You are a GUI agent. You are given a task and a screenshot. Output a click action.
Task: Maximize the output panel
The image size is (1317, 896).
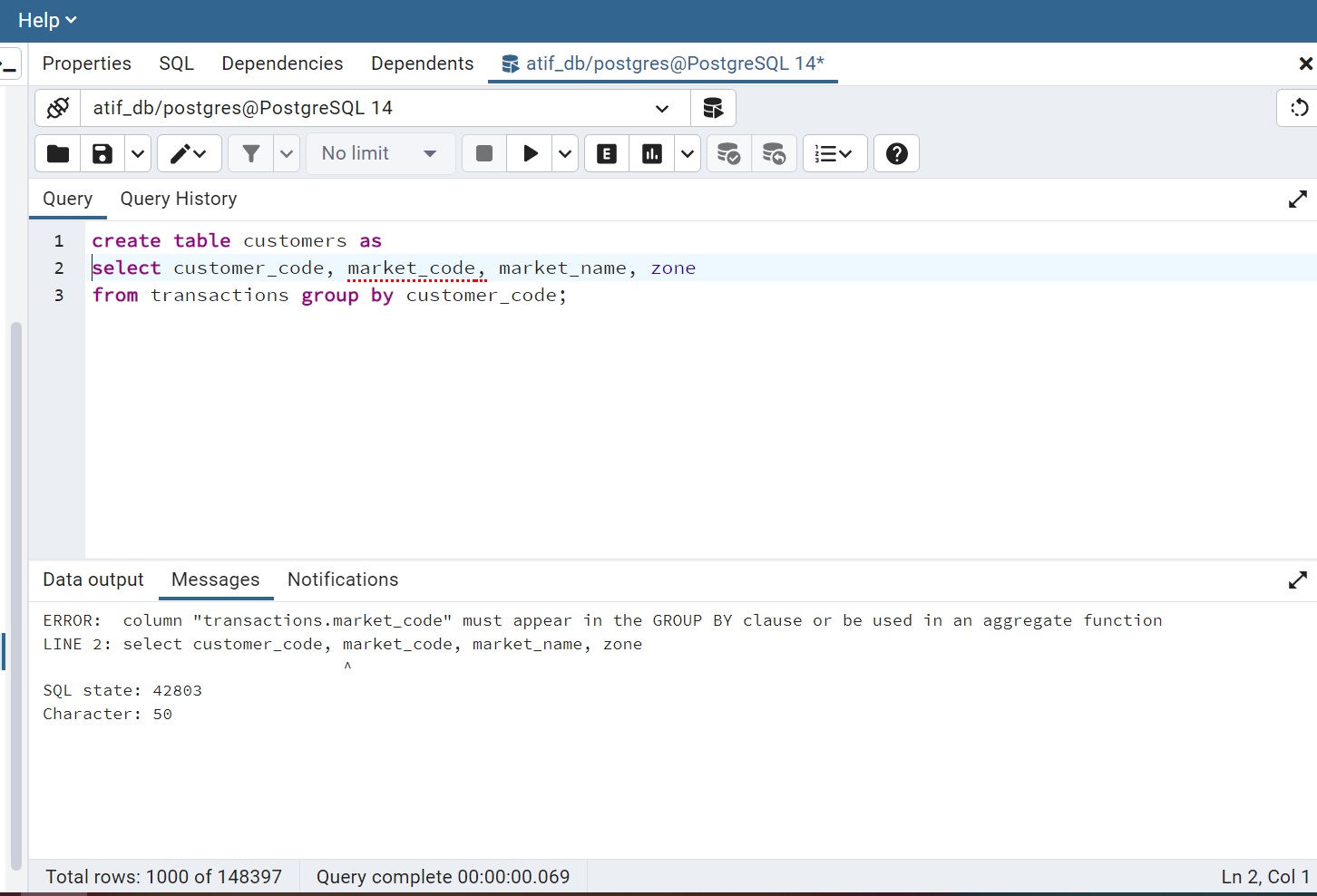(x=1298, y=579)
